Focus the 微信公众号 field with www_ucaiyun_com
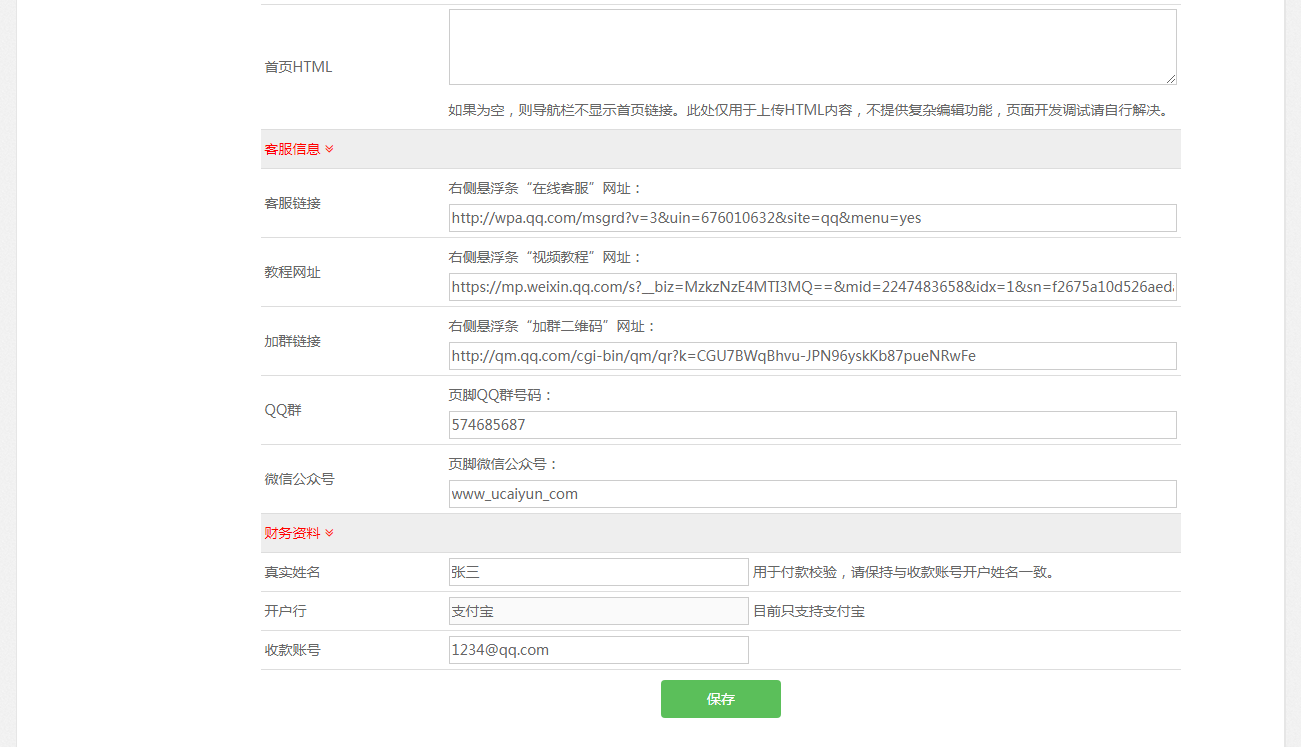The height and width of the screenshot is (747, 1301). (x=811, y=494)
